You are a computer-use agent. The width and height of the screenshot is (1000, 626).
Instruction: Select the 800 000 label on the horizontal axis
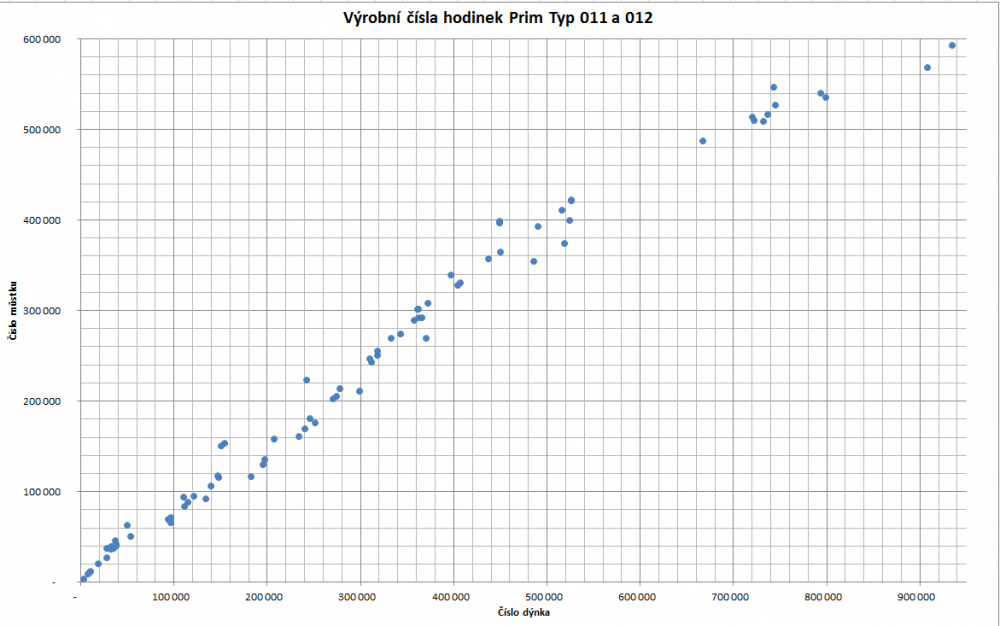(826, 597)
